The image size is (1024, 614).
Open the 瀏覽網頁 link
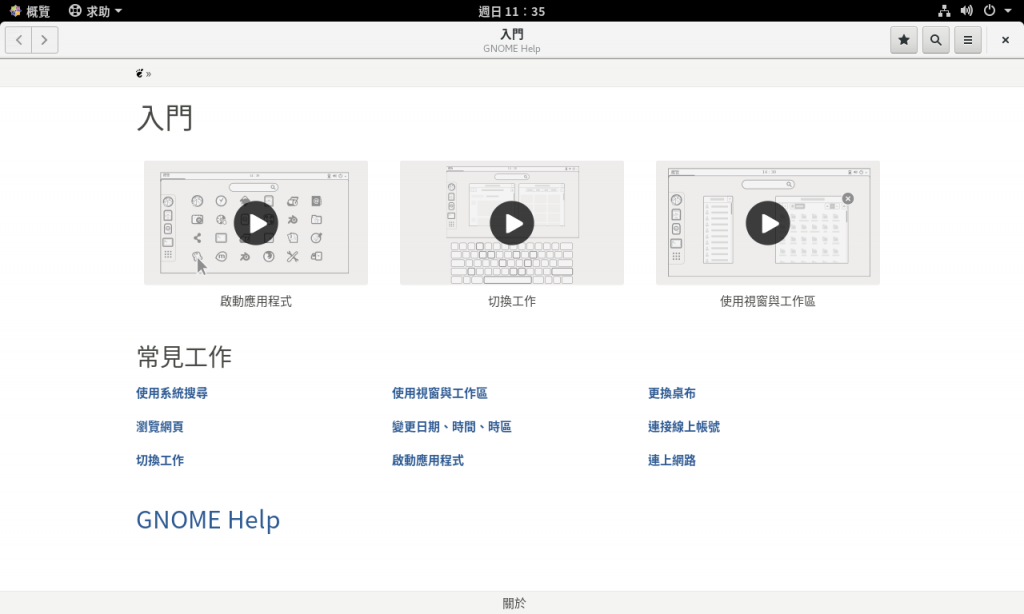click(160, 427)
